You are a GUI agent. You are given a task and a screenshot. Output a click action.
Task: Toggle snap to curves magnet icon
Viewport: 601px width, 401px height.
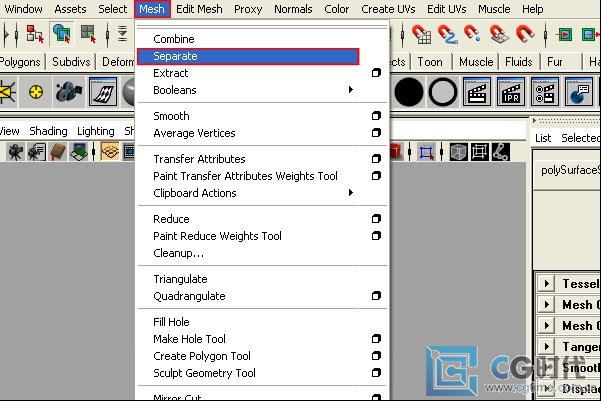447,34
